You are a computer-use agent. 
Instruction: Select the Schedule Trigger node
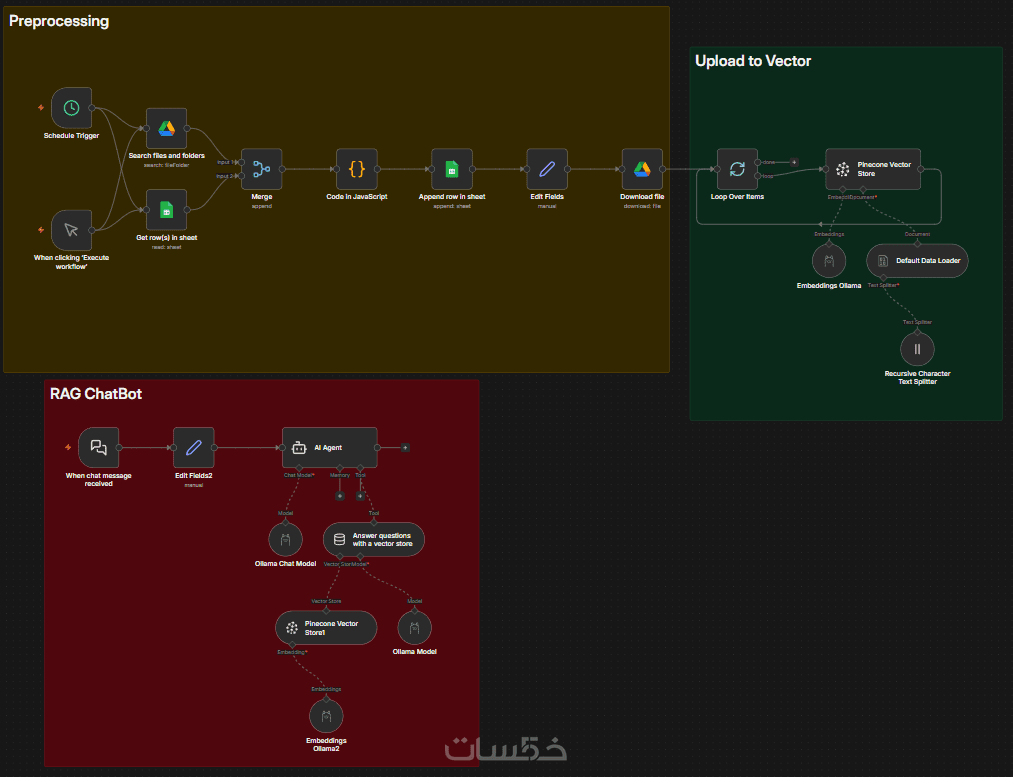pyautogui.click(x=71, y=108)
